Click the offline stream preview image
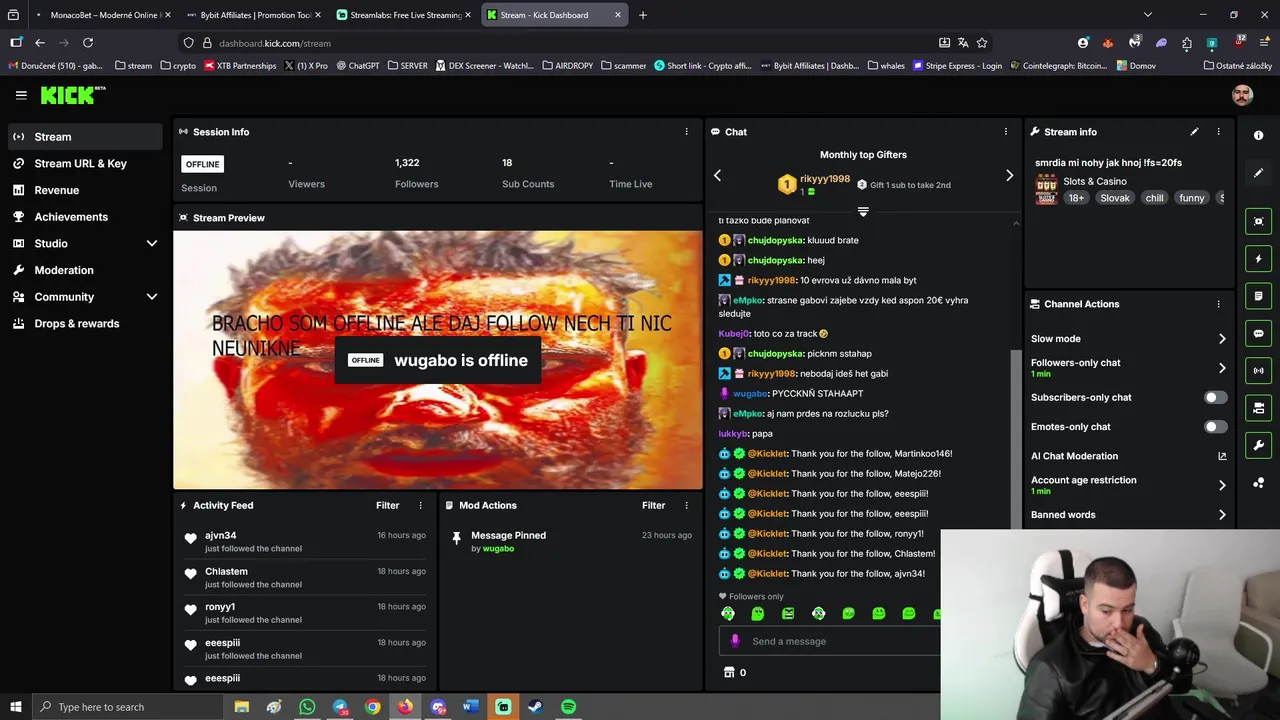Image resolution: width=1280 pixels, height=720 pixels. pos(438,360)
